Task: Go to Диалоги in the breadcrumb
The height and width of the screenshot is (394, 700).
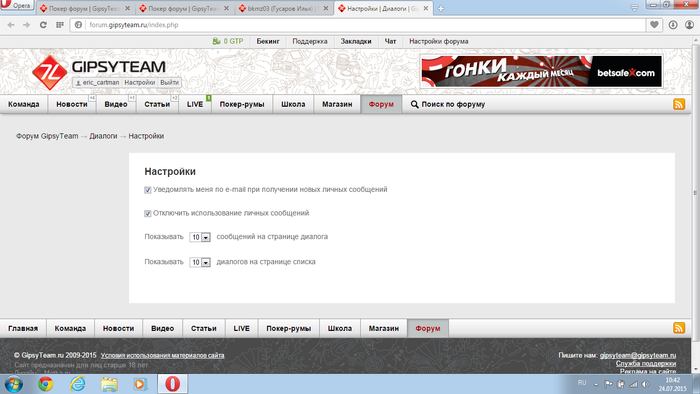Action: pyautogui.click(x=103, y=136)
